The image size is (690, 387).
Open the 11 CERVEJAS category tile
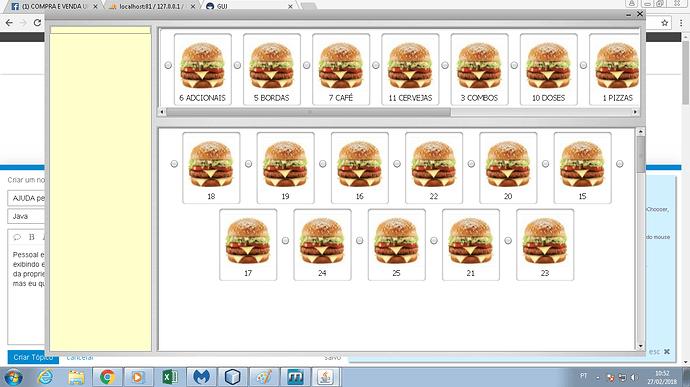pos(410,70)
